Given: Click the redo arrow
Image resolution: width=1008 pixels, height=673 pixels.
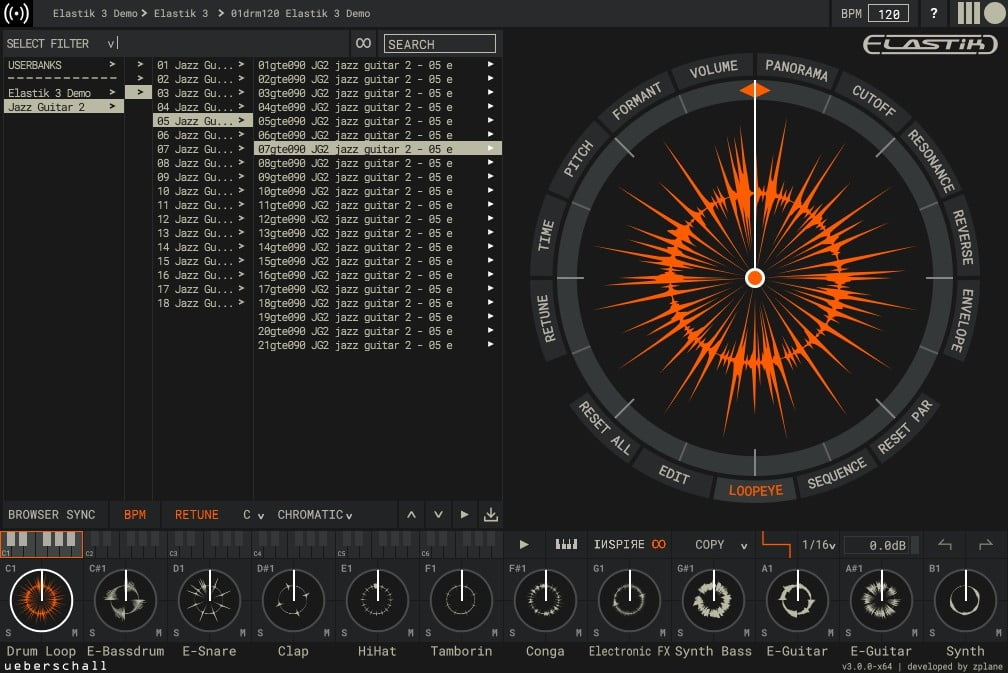Looking at the screenshot, I should [986, 544].
